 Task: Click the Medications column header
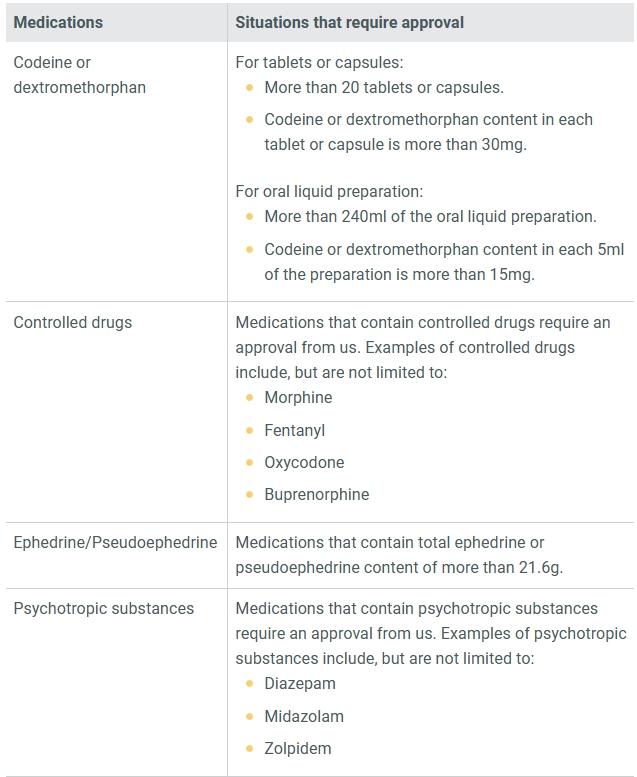pyautogui.click(x=58, y=22)
